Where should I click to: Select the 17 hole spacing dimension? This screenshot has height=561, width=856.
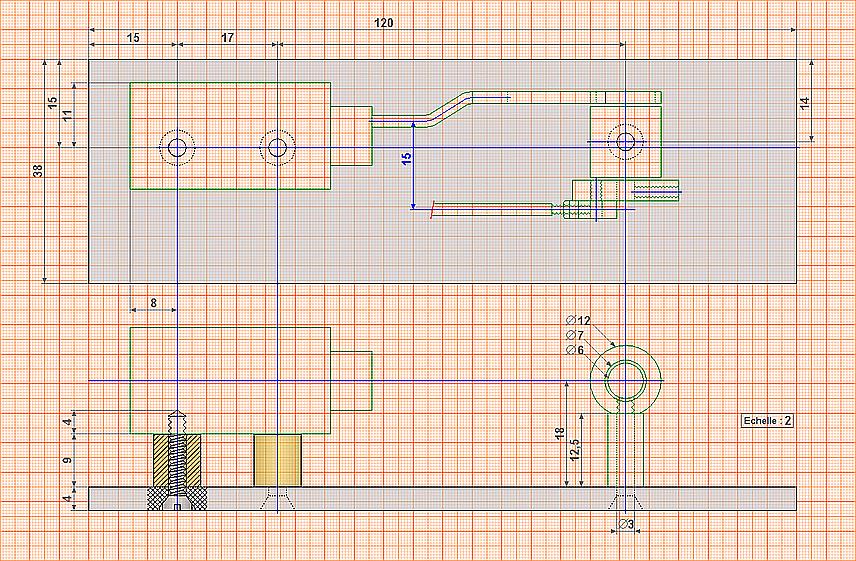point(227,37)
